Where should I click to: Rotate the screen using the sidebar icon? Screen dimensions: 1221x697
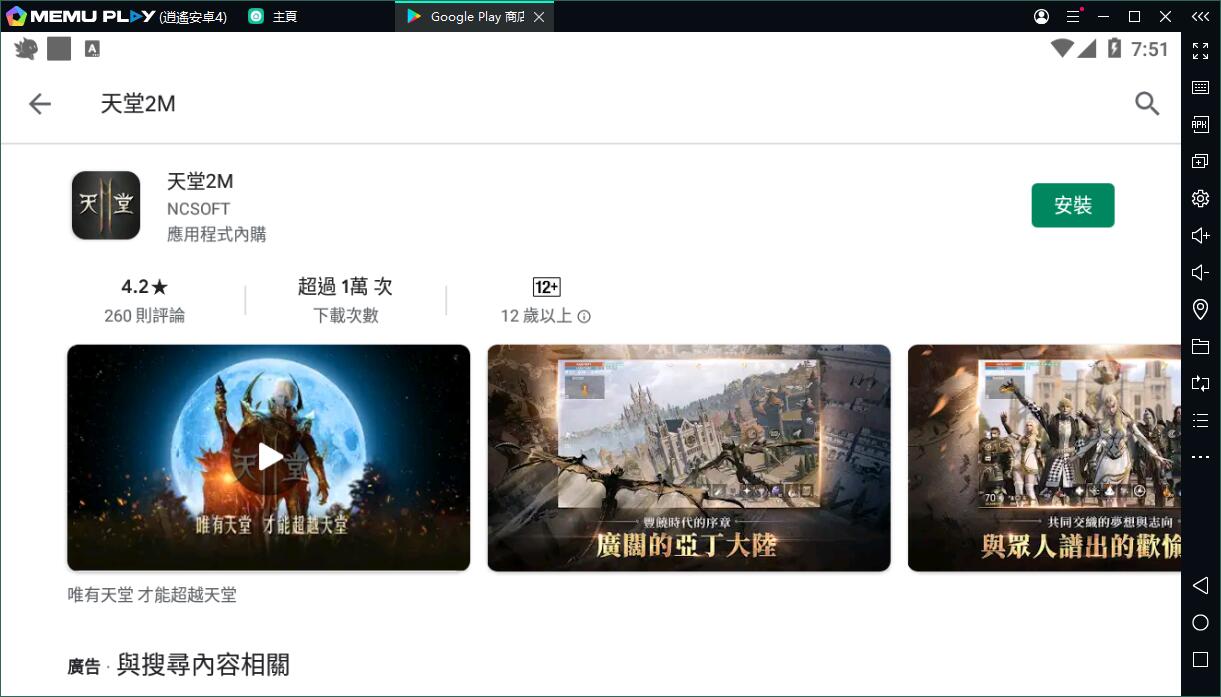1199,383
